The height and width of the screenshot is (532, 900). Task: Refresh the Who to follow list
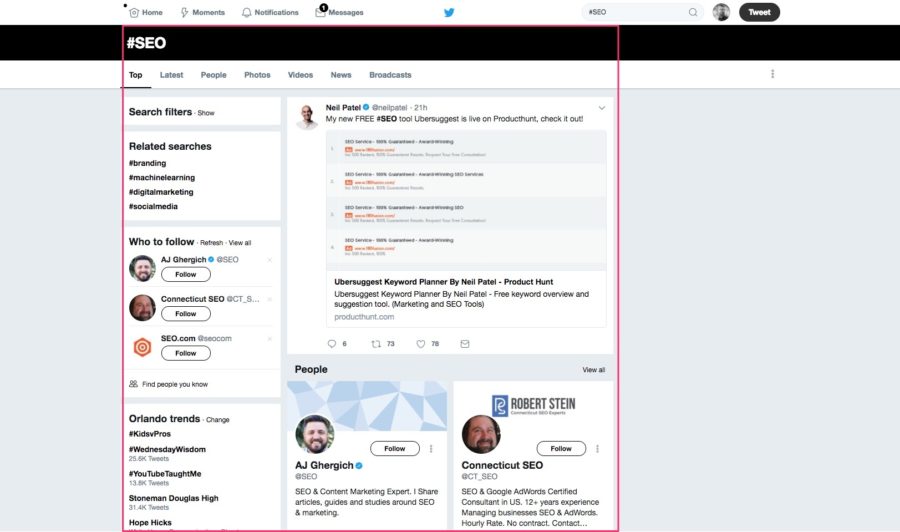211,243
